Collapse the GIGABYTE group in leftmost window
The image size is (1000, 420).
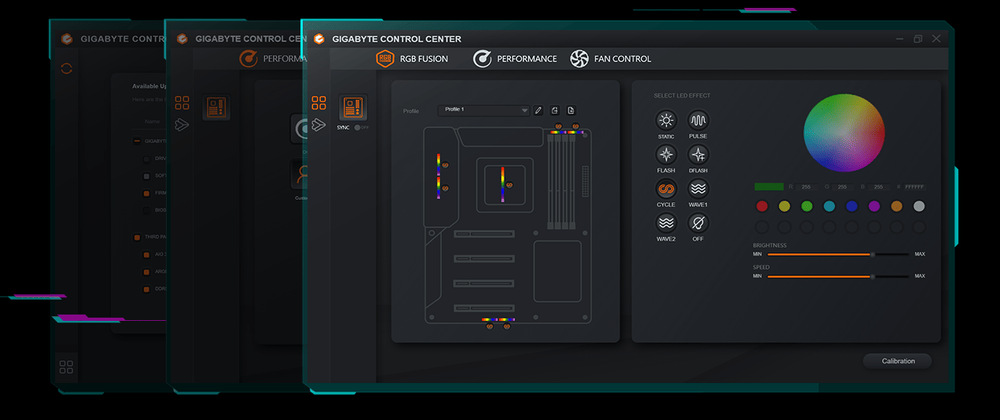pyautogui.click(x=136, y=141)
